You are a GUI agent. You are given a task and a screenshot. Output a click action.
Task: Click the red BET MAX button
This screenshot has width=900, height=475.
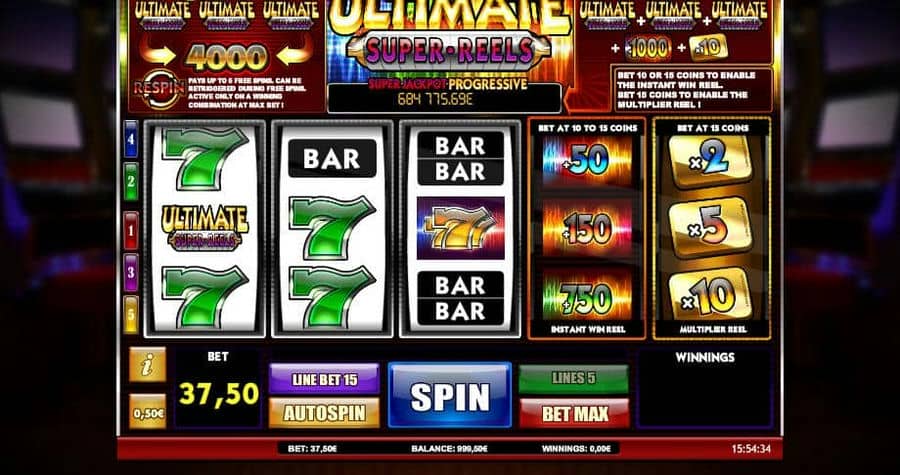[x=574, y=413]
